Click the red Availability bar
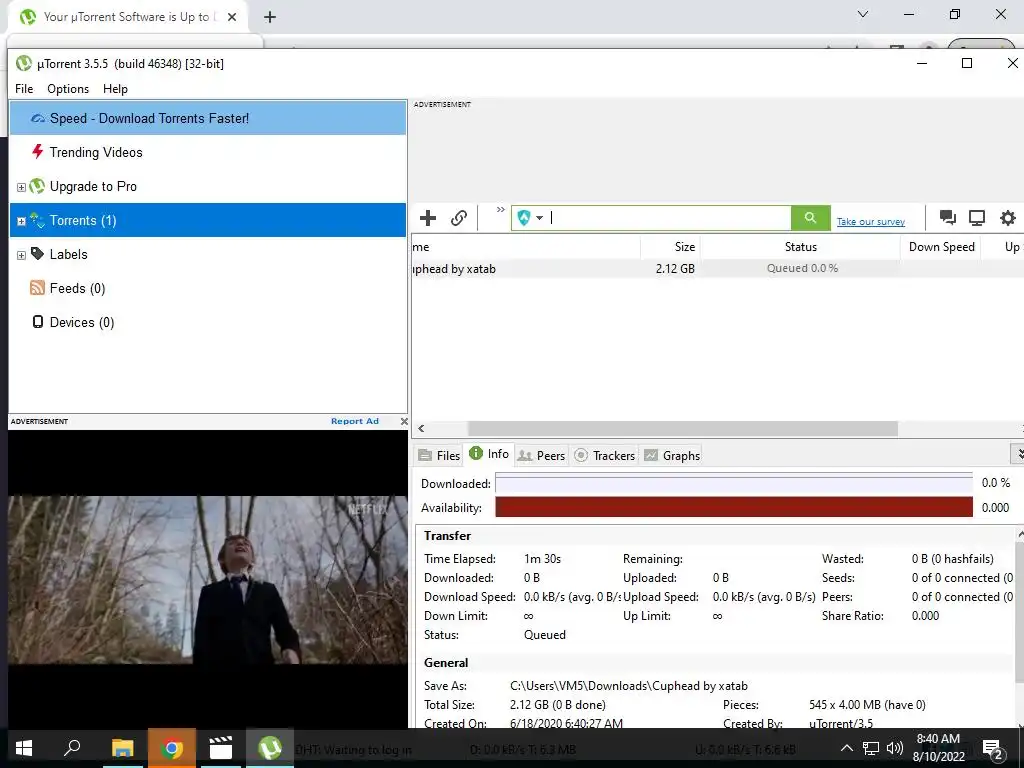Viewport: 1024px width, 768px height. point(734,507)
